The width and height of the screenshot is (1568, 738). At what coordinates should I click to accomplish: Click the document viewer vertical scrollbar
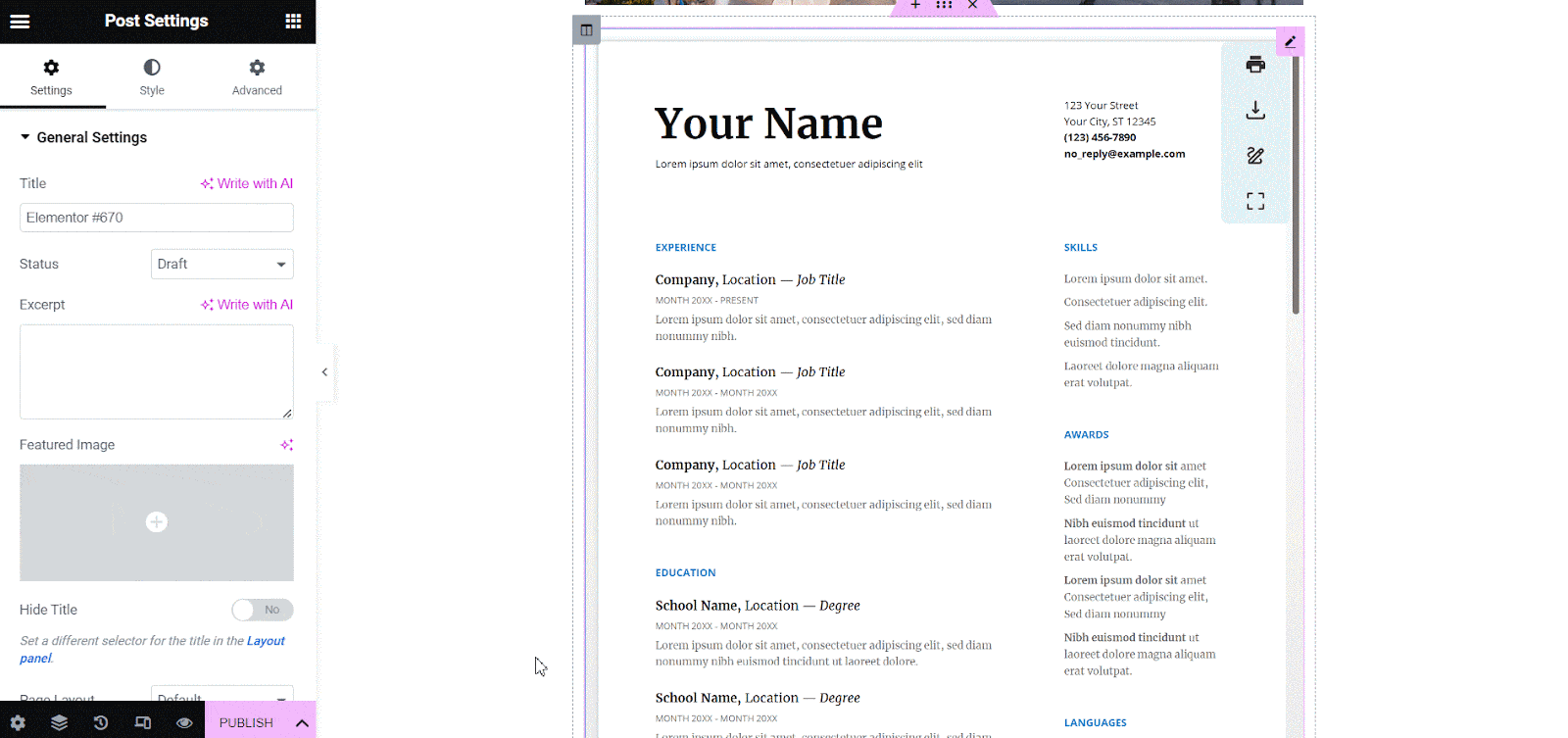click(1296, 185)
